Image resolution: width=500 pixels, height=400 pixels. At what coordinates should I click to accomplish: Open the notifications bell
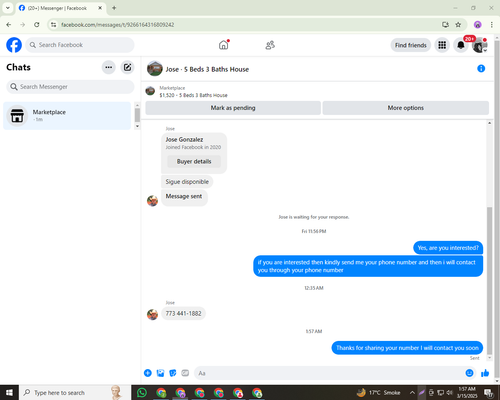tap(461, 45)
